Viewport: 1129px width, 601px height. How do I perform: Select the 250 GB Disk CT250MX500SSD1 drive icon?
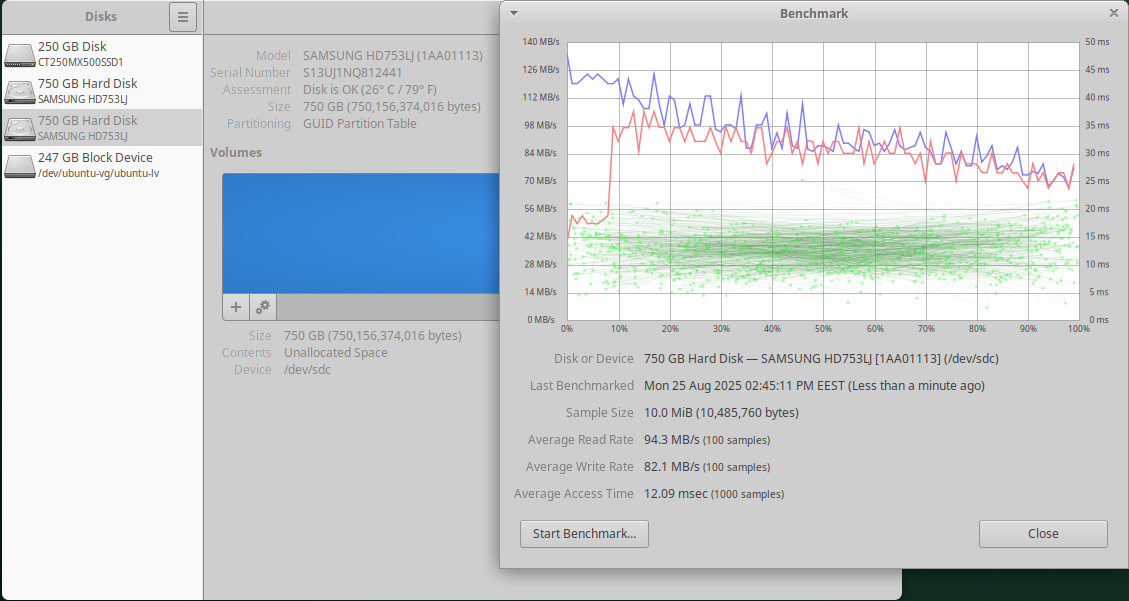[x=19, y=54]
